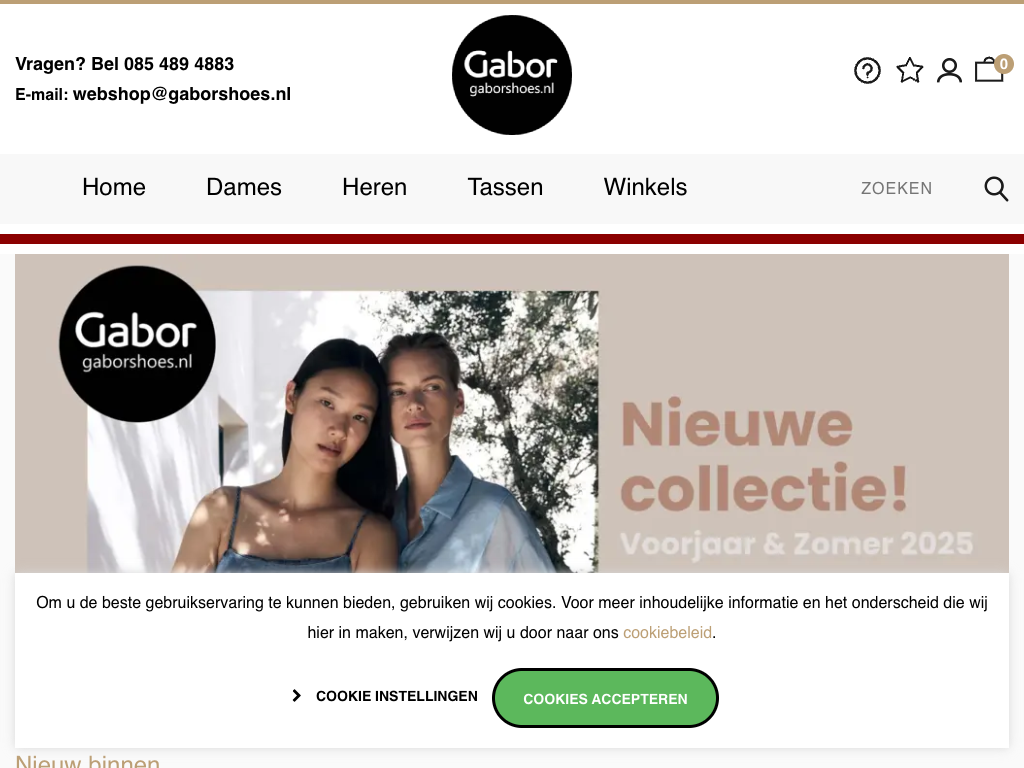This screenshot has height=768, width=1024.
Task: Expand the Cookie Instellingen chevron
Action: [296, 696]
